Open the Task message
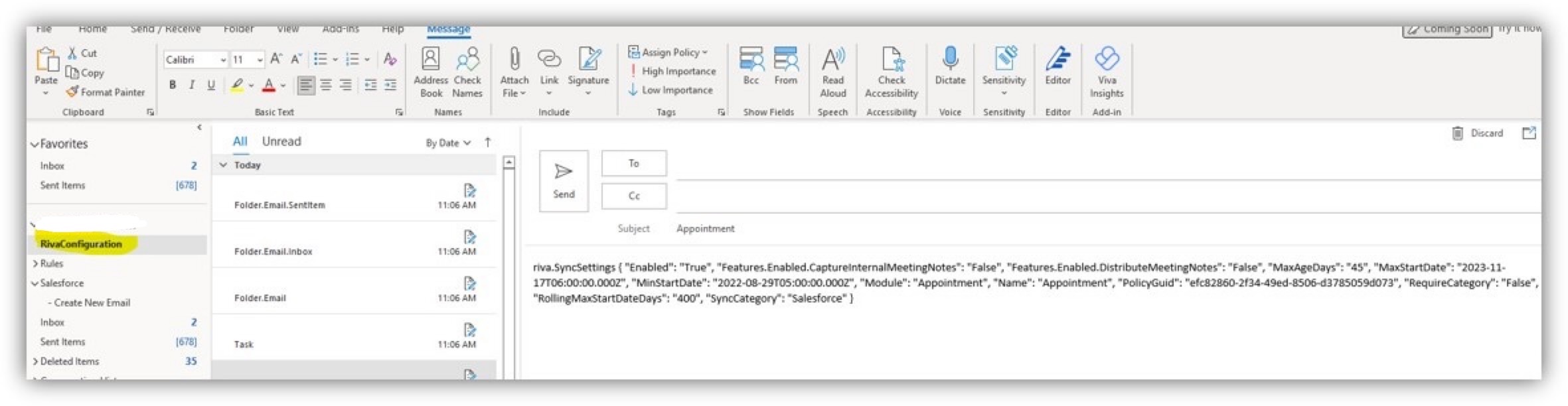Image resolution: width=1568 pixels, height=406 pixels. (354, 338)
